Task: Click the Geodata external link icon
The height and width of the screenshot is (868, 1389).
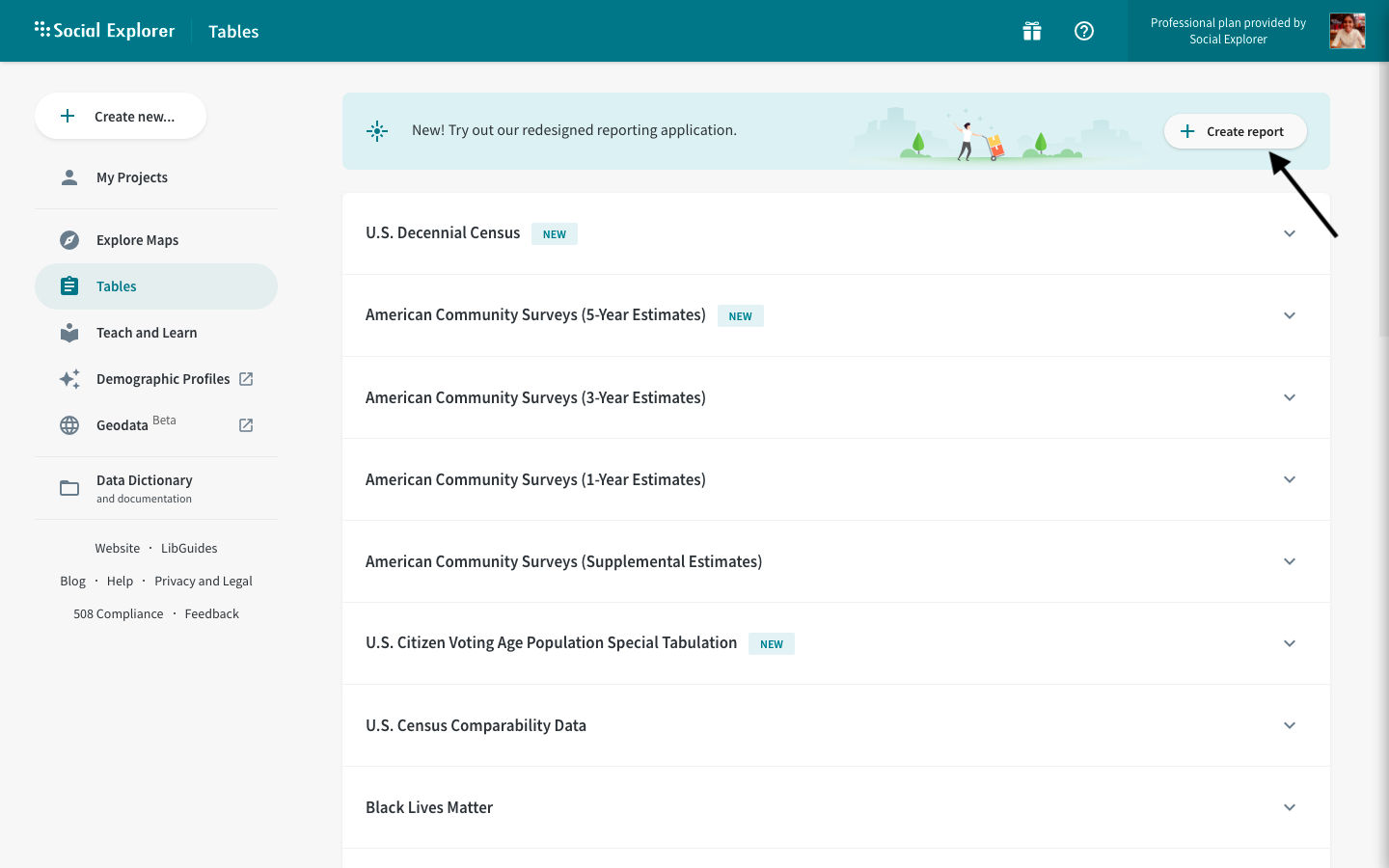Action: click(246, 425)
